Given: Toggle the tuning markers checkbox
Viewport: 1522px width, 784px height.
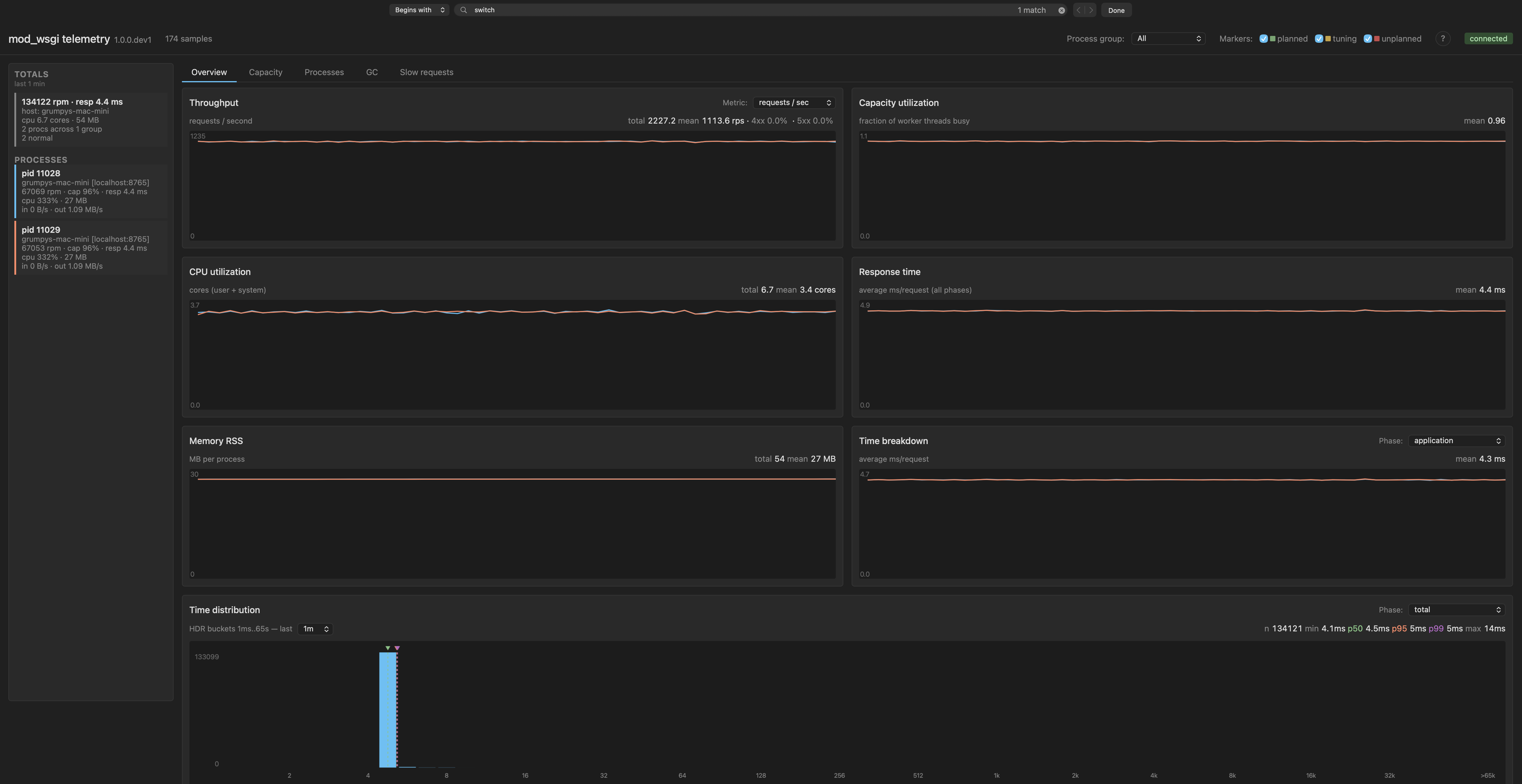Looking at the screenshot, I should click(1319, 38).
